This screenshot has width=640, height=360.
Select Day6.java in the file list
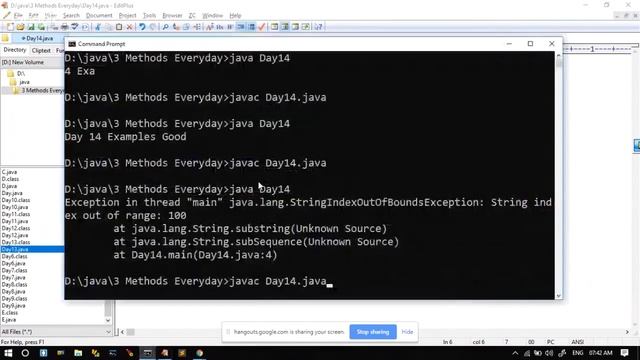coord(13,264)
